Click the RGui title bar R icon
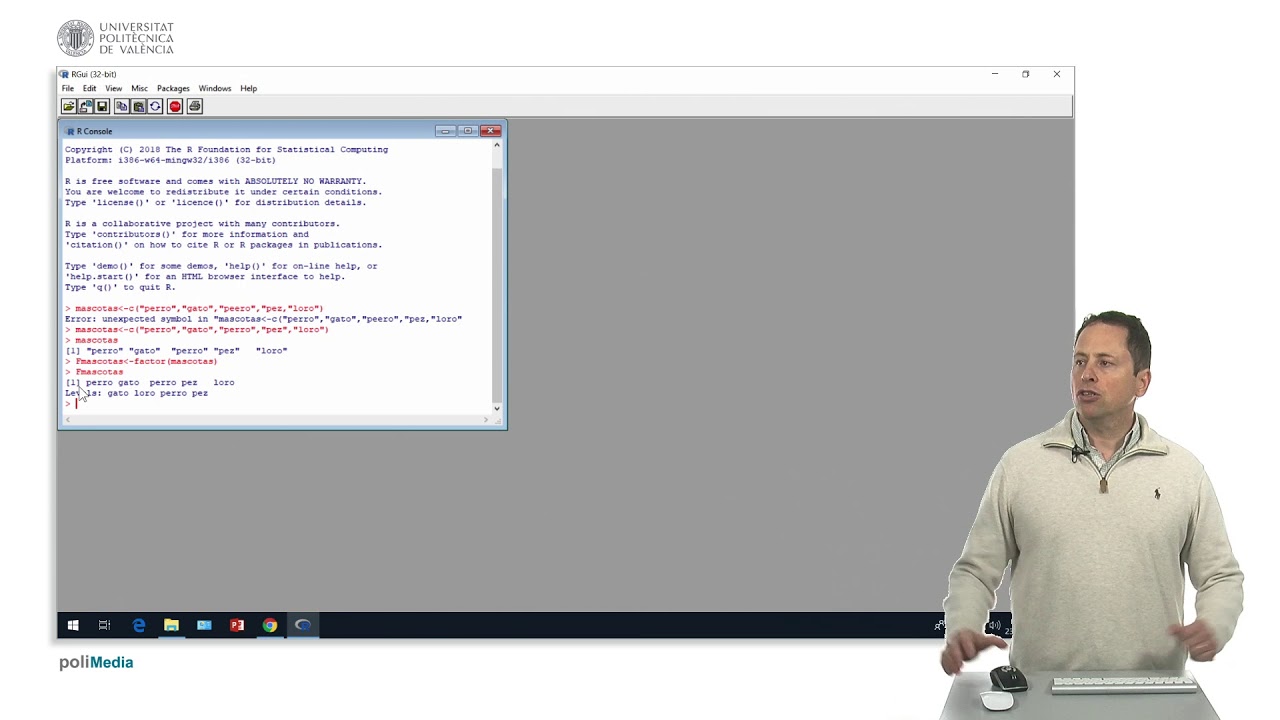1280x720 pixels. click(64, 74)
